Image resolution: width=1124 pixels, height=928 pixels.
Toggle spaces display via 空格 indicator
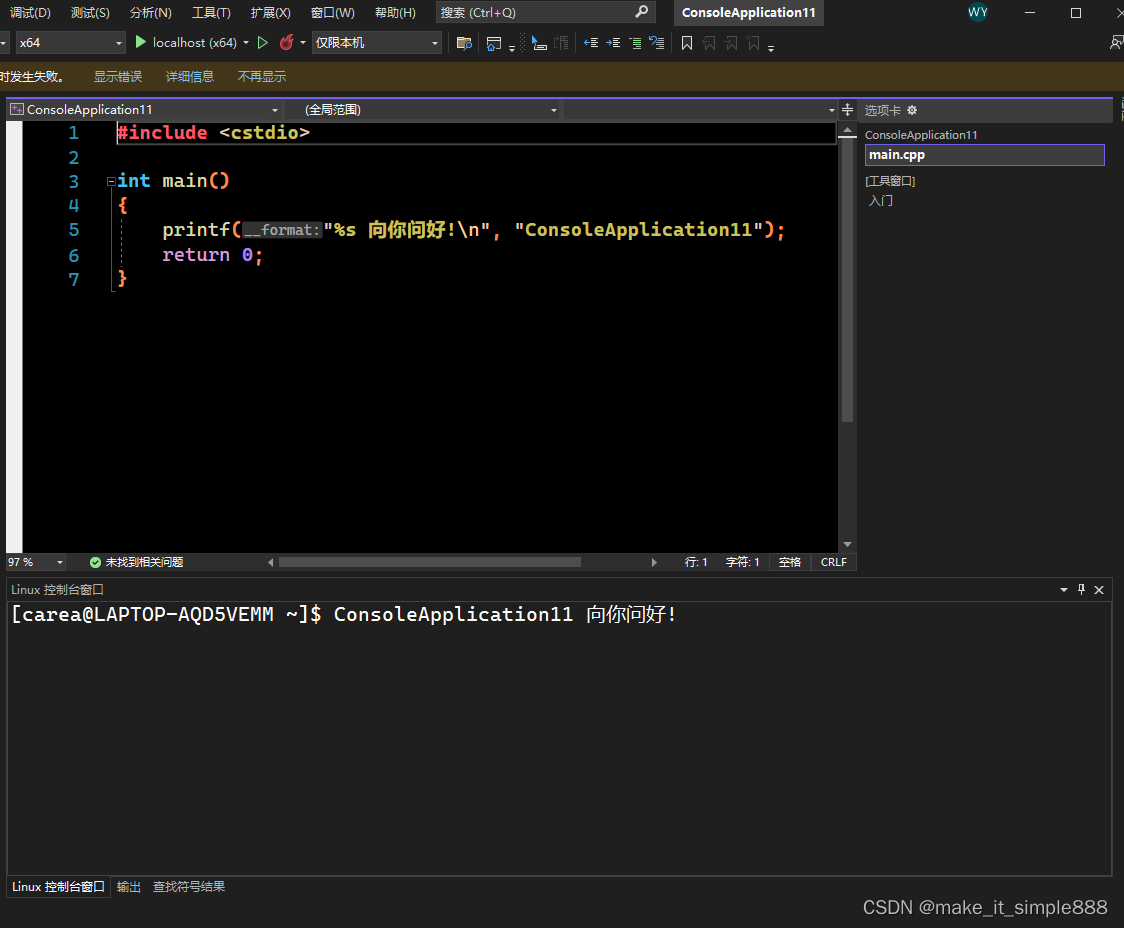click(789, 562)
